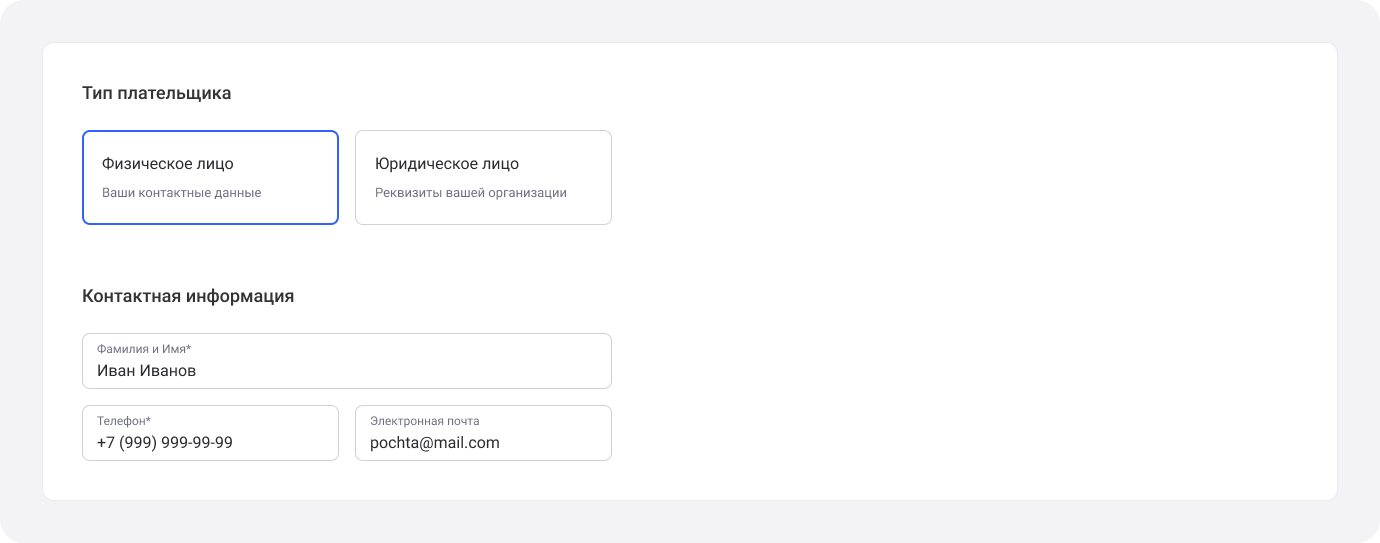Click the Реквизиты вашей организации subtitle
This screenshot has width=1380, height=543.
470,193
